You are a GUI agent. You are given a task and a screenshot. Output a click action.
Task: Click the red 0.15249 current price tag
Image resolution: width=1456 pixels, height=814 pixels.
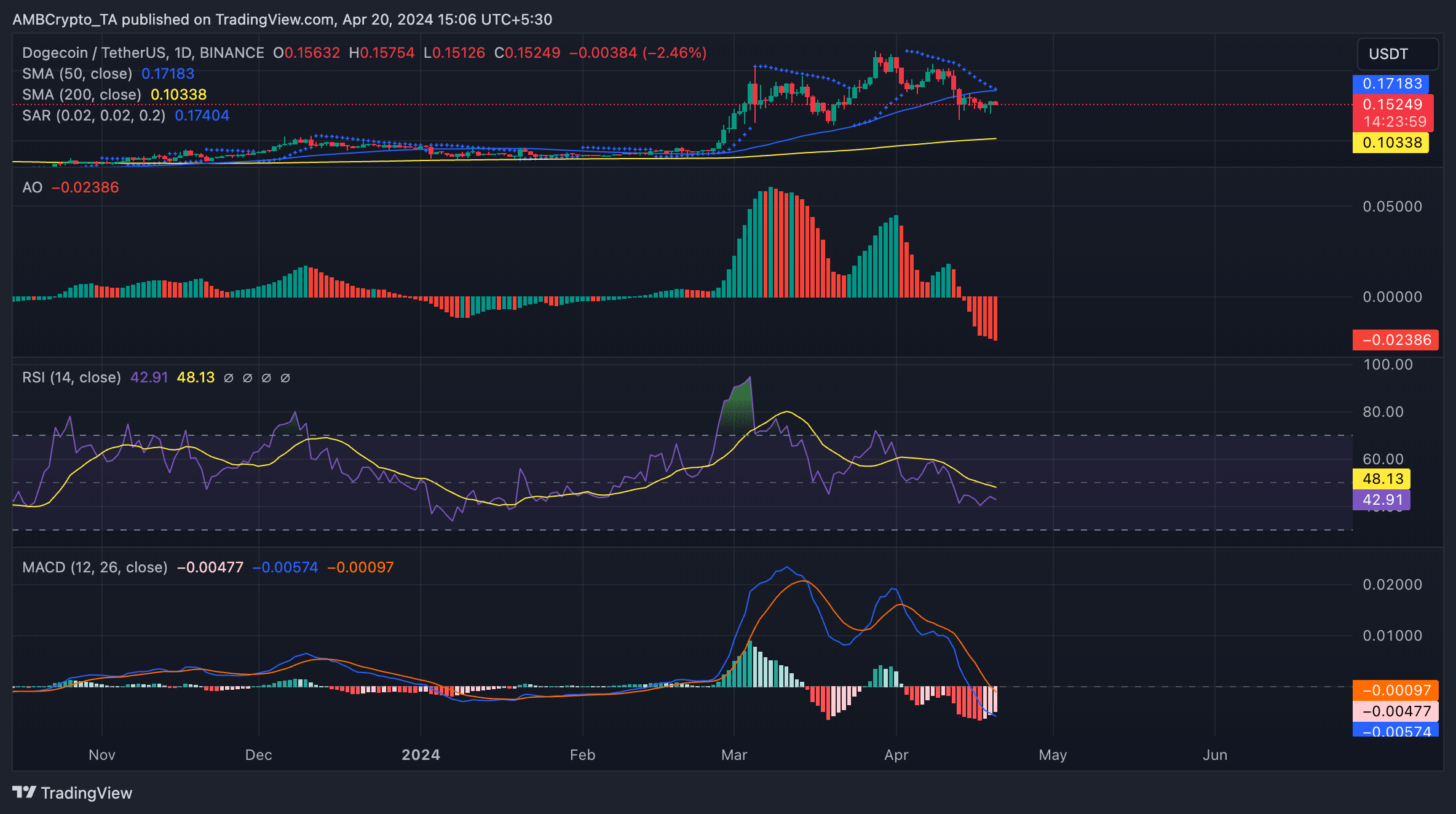pos(1393,105)
